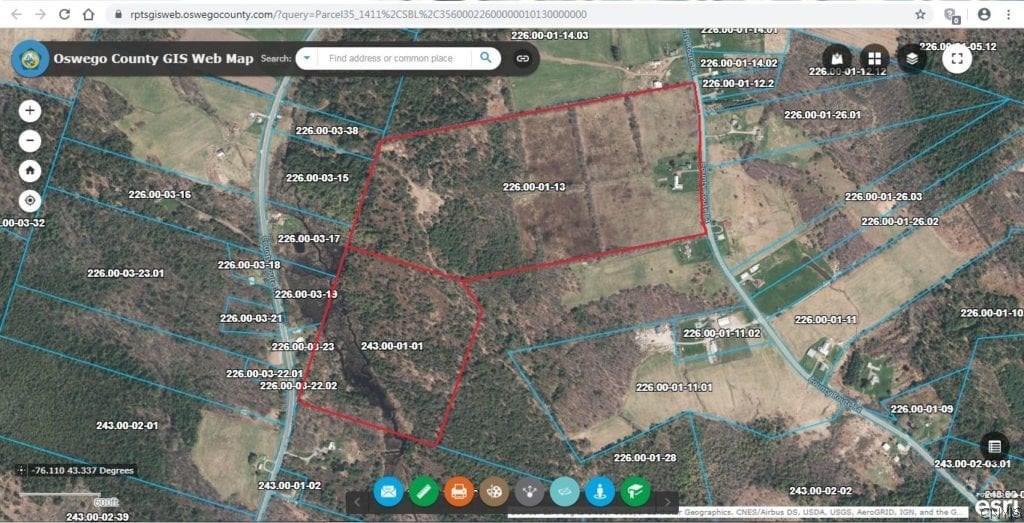Open the Basemap Gallery grid icon
Image resolution: width=1024 pixels, height=523 pixels.
pos(874,59)
